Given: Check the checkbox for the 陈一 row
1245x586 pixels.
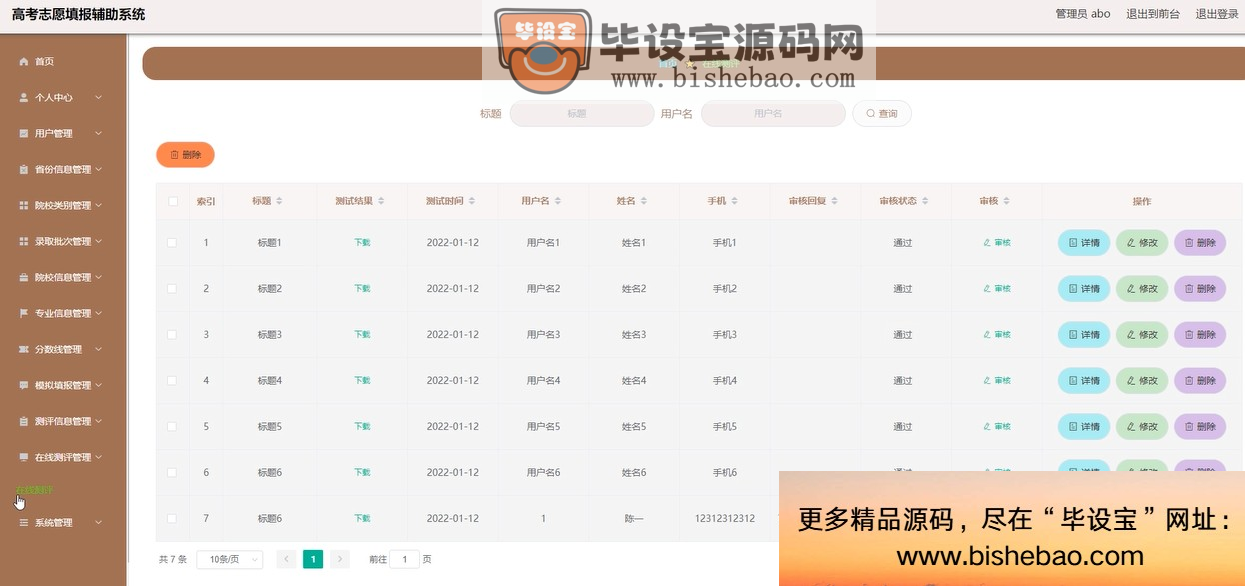Looking at the screenshot, I should click(x=172, y=519).
